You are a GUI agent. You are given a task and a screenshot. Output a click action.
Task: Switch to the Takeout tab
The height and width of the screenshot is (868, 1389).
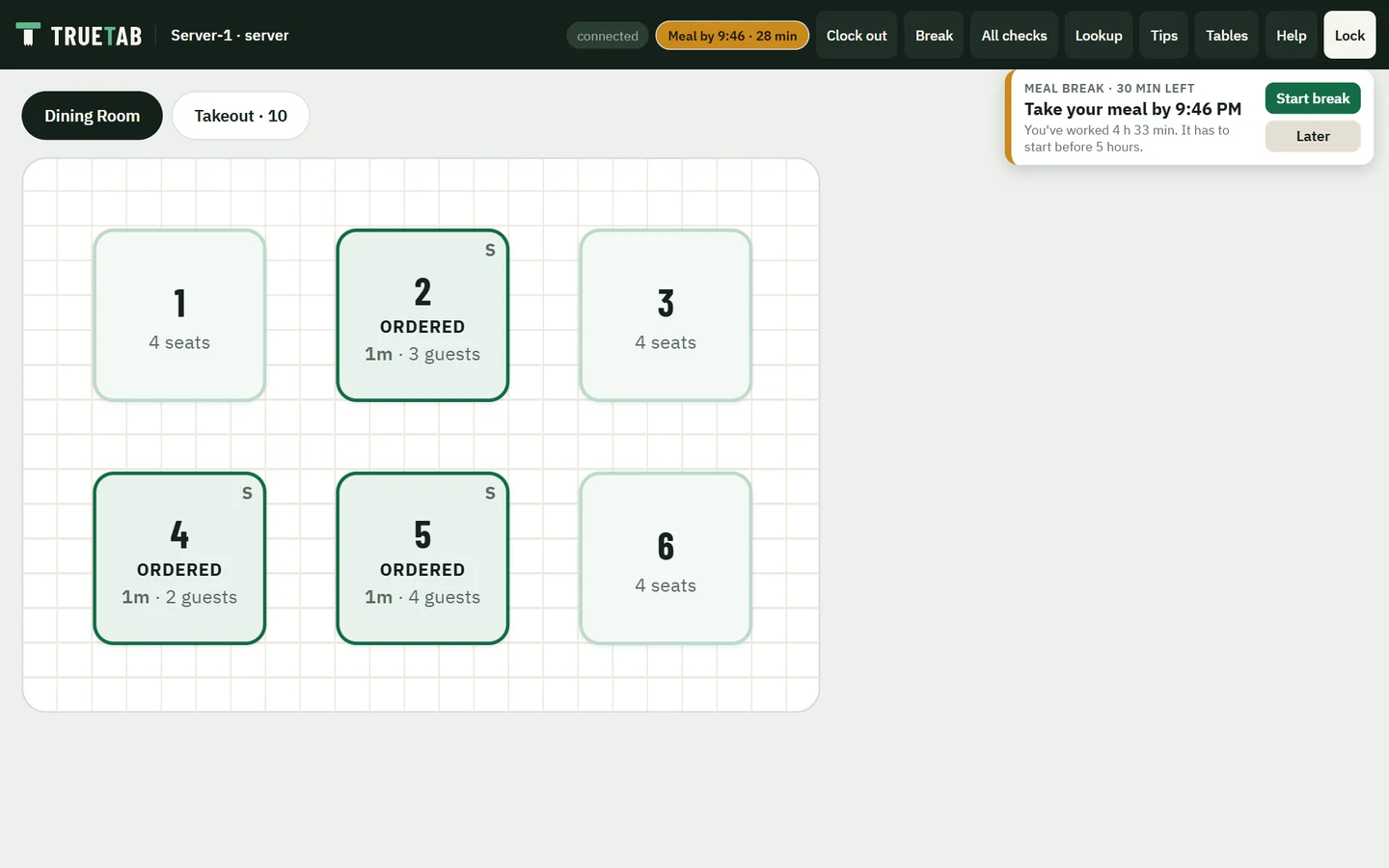[x=241, y=116]
